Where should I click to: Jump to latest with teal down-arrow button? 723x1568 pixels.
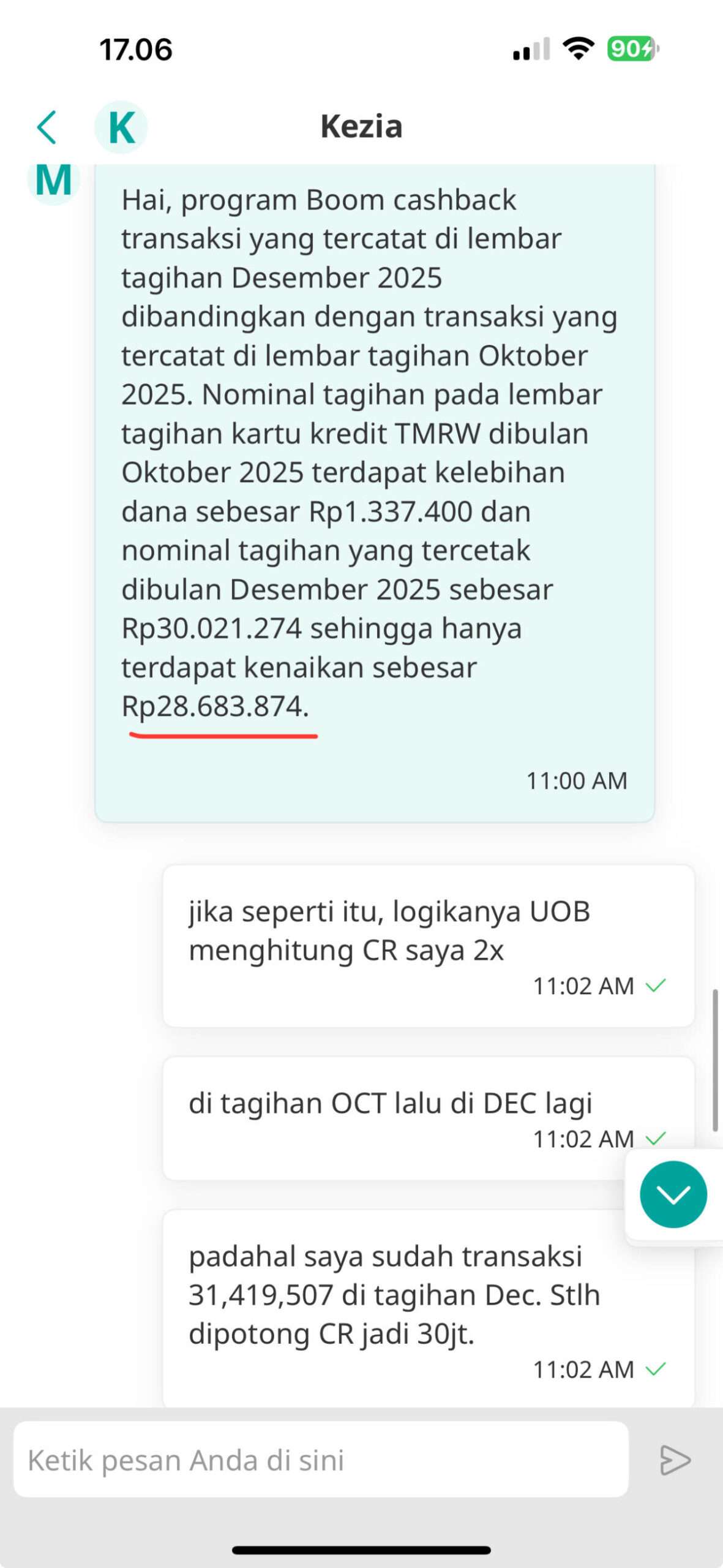pyautogui.click(x=673, y=1194)
